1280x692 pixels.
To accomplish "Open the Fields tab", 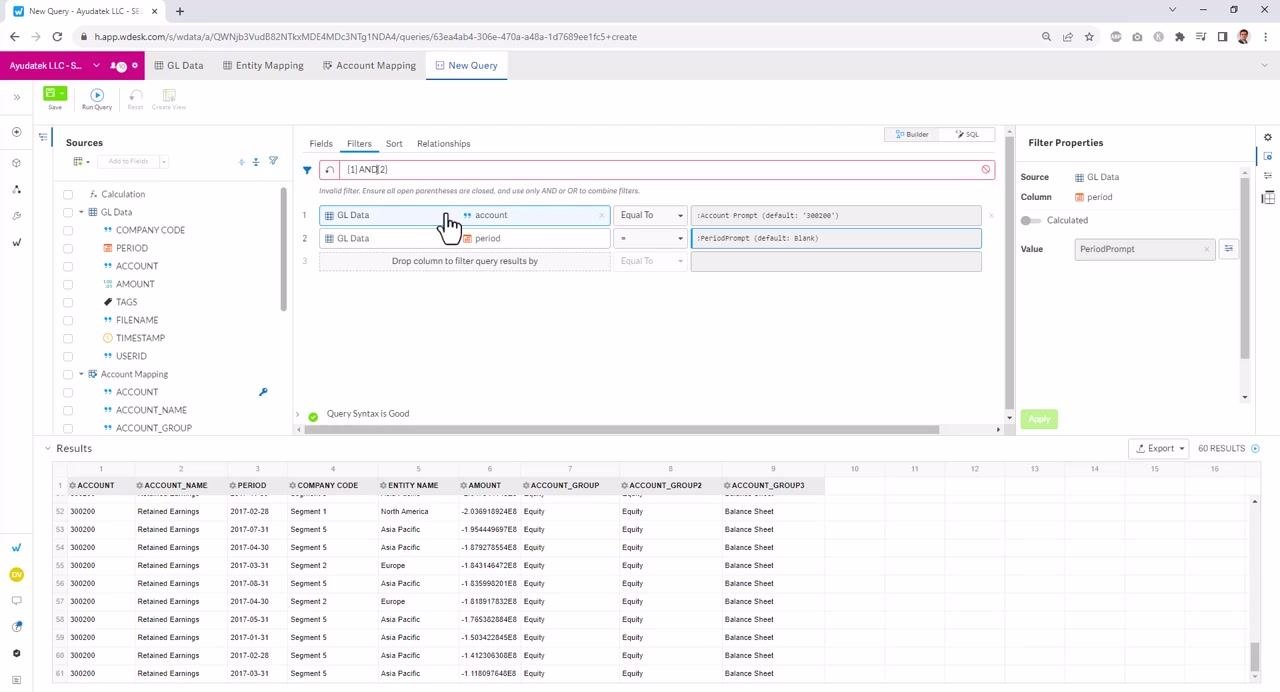I will click(x=321, y=144).
